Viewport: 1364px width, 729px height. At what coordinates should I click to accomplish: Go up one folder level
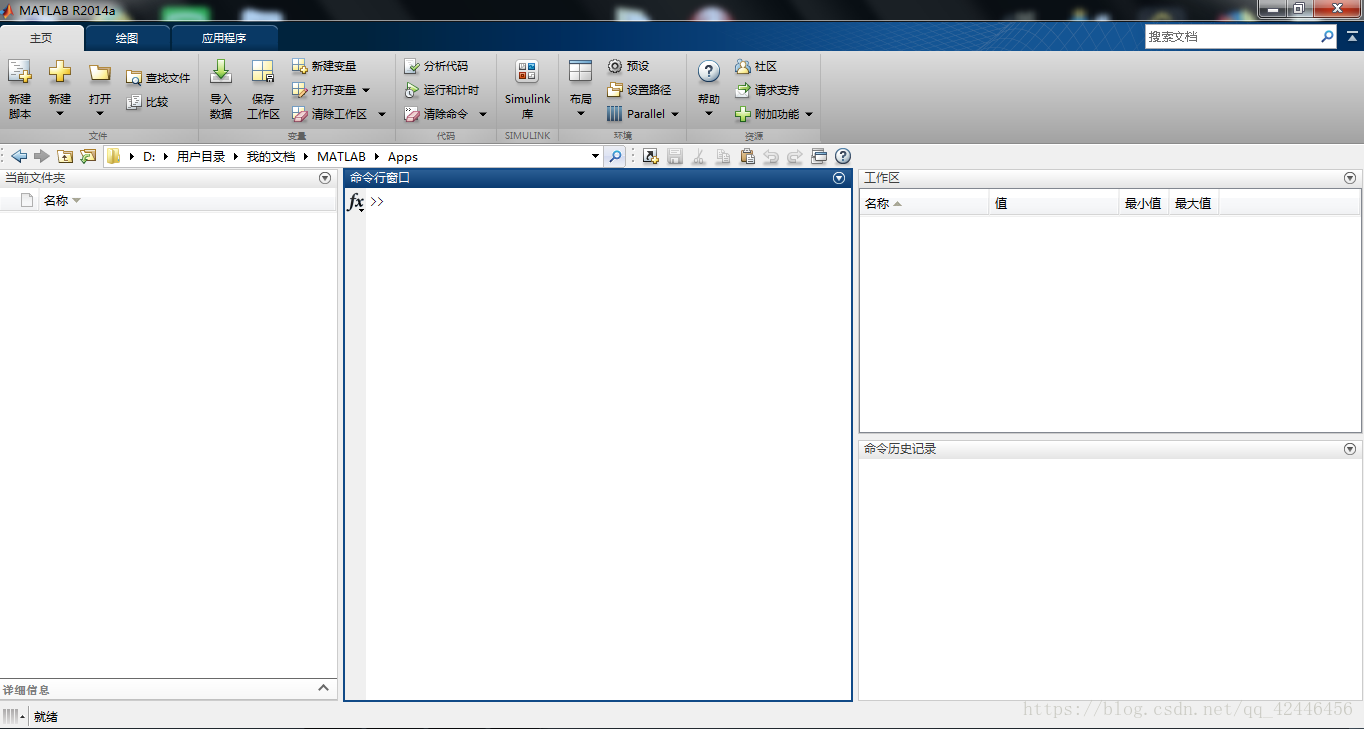(65, 156)
